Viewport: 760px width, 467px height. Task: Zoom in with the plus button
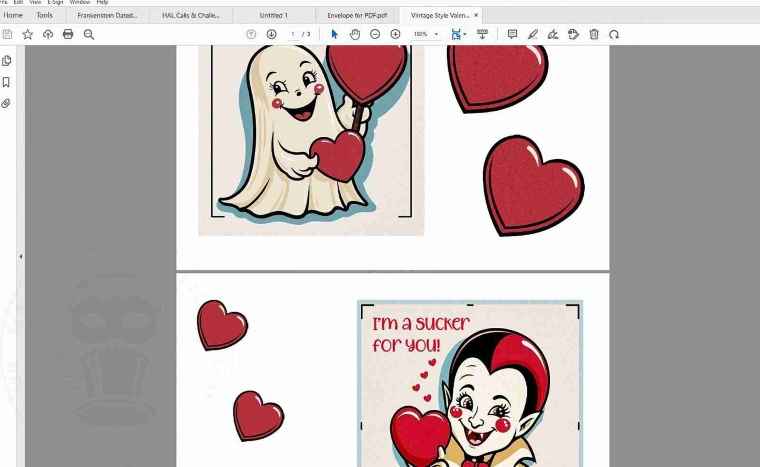(395, 34)
